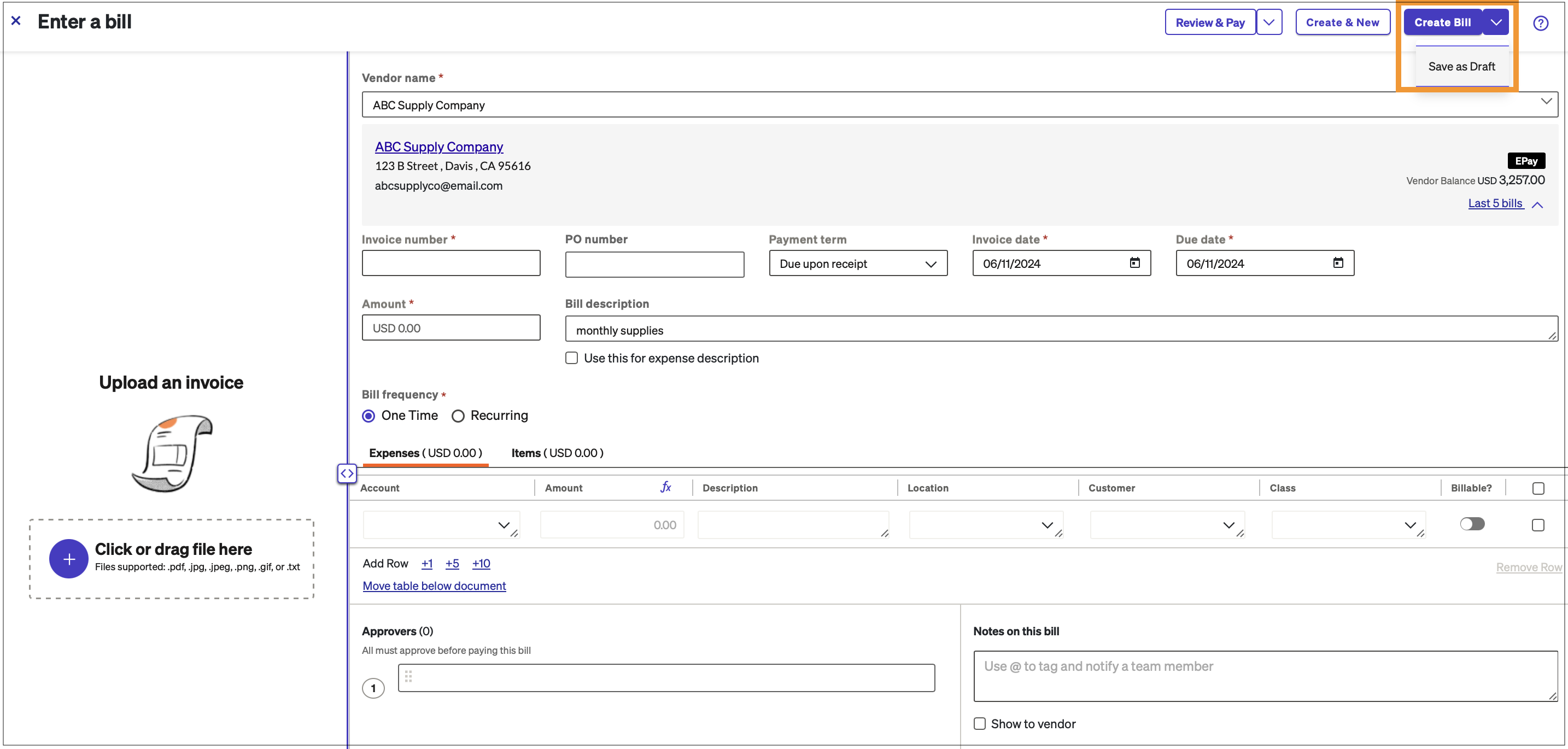
Task: Choose Save as Draft menu option
Action: (1460, 66)
